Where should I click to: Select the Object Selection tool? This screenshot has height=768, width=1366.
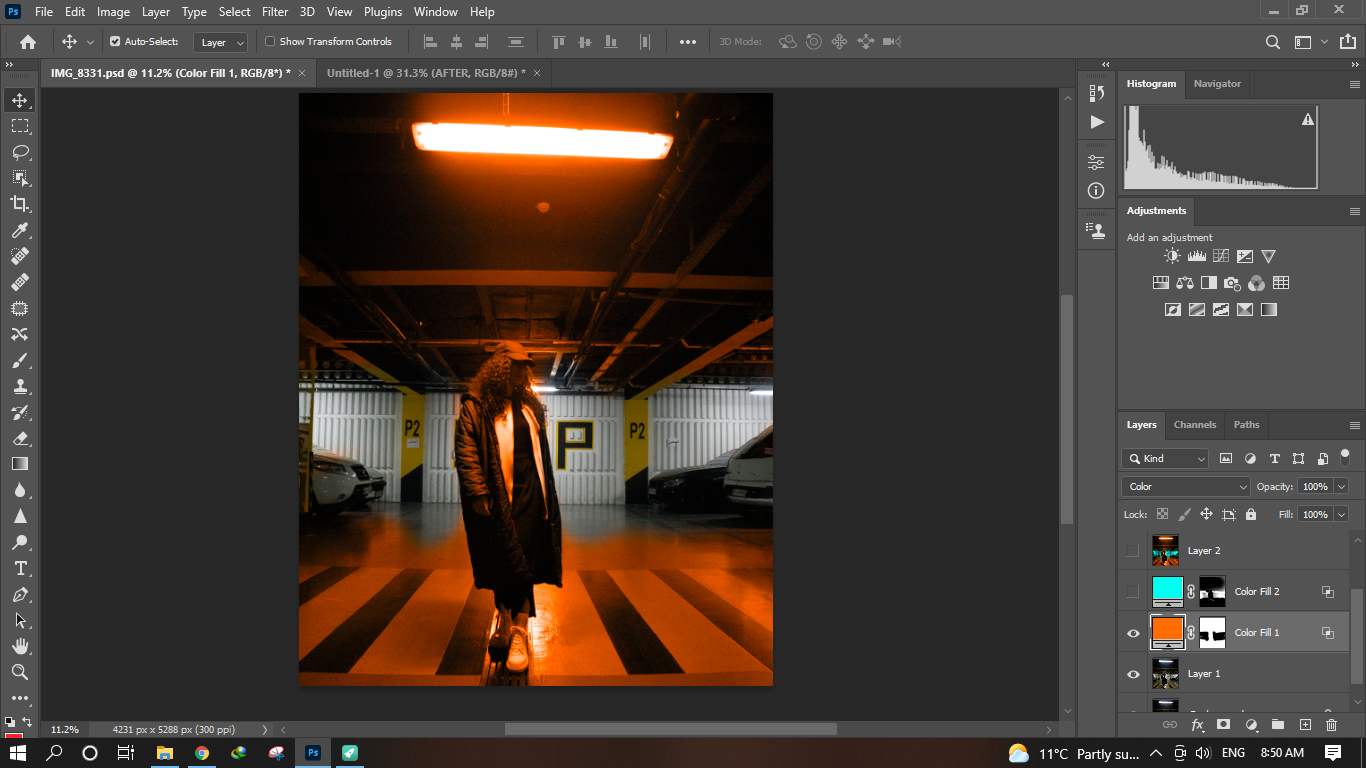(x=20, y=178)
